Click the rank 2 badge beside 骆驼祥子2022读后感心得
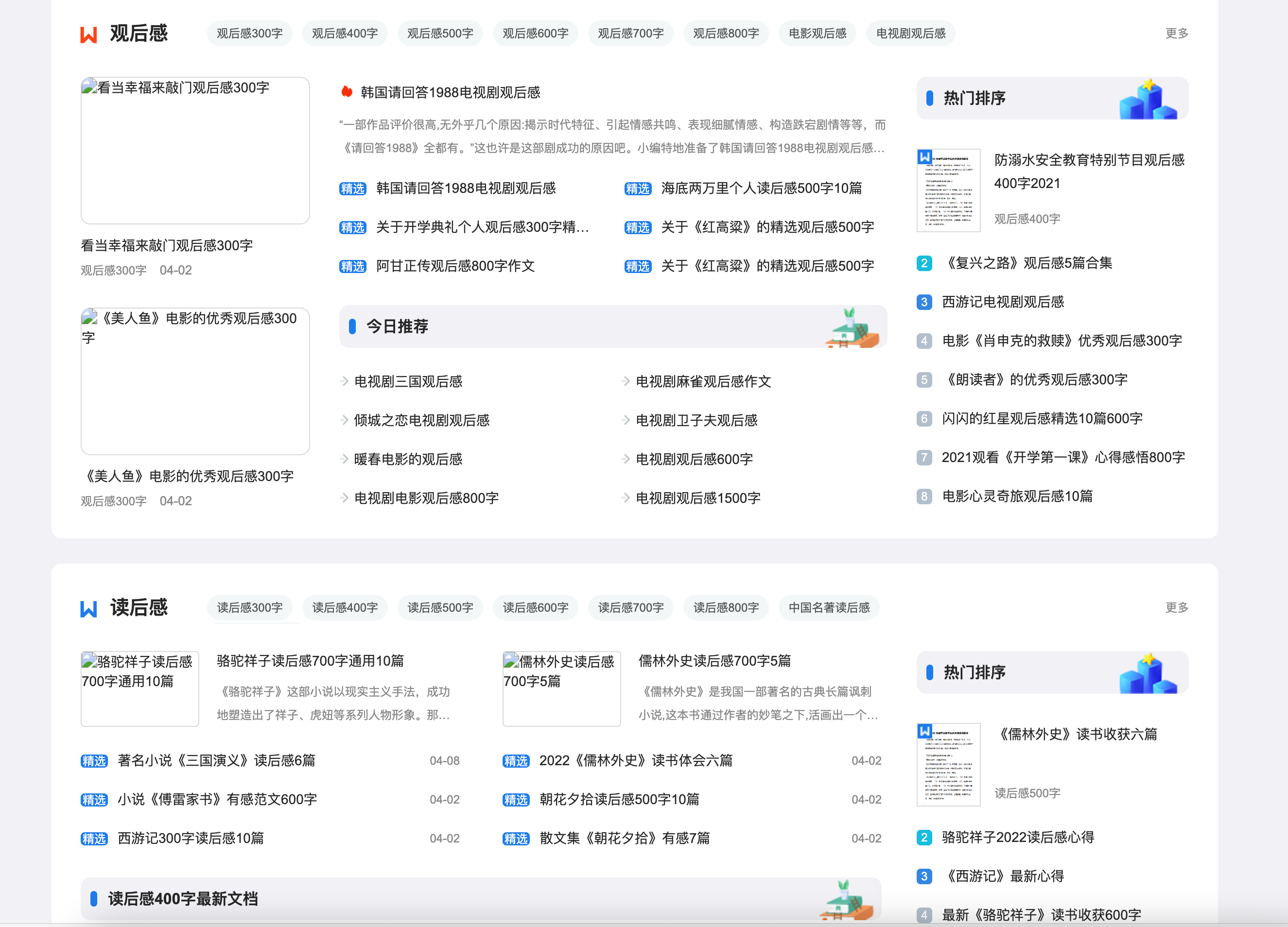Viewport: 1288px width, 927px height. [x=924, y=837]
